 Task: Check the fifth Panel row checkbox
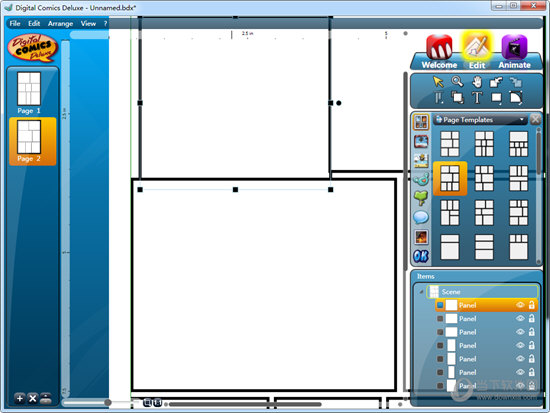tap(440, 359)
